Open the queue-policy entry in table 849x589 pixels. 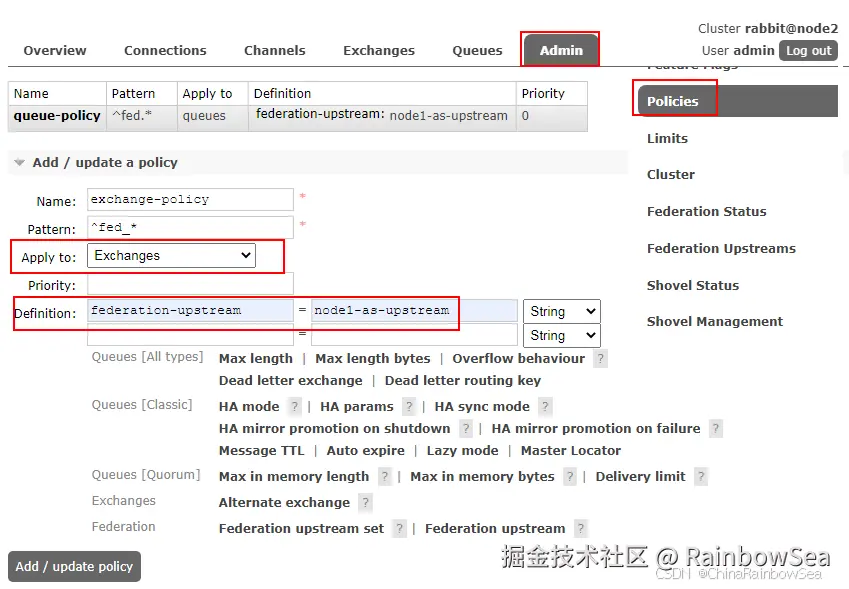[x=57, y=115]
